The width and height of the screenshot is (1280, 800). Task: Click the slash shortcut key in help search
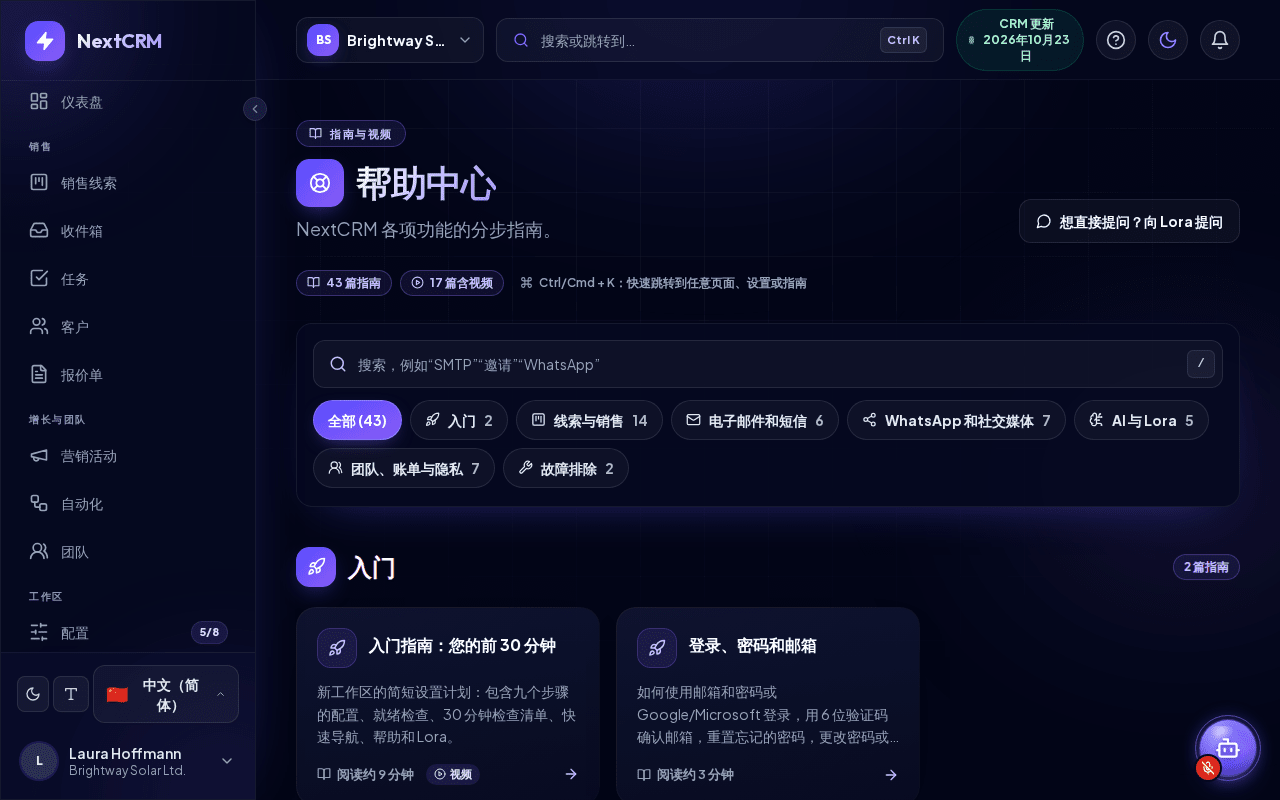click(1201, 364)
